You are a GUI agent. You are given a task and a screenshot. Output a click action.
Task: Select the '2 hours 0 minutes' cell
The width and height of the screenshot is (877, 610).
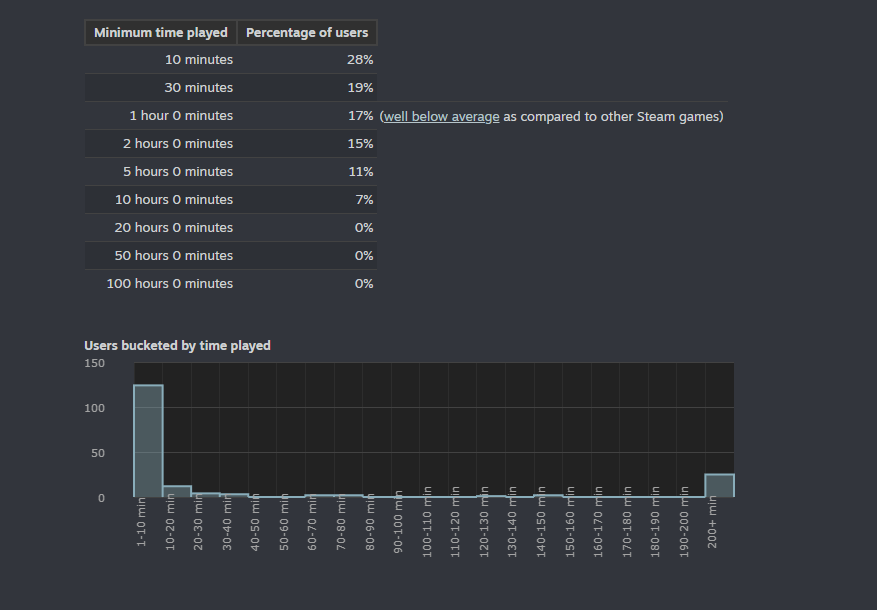[161, 143]
